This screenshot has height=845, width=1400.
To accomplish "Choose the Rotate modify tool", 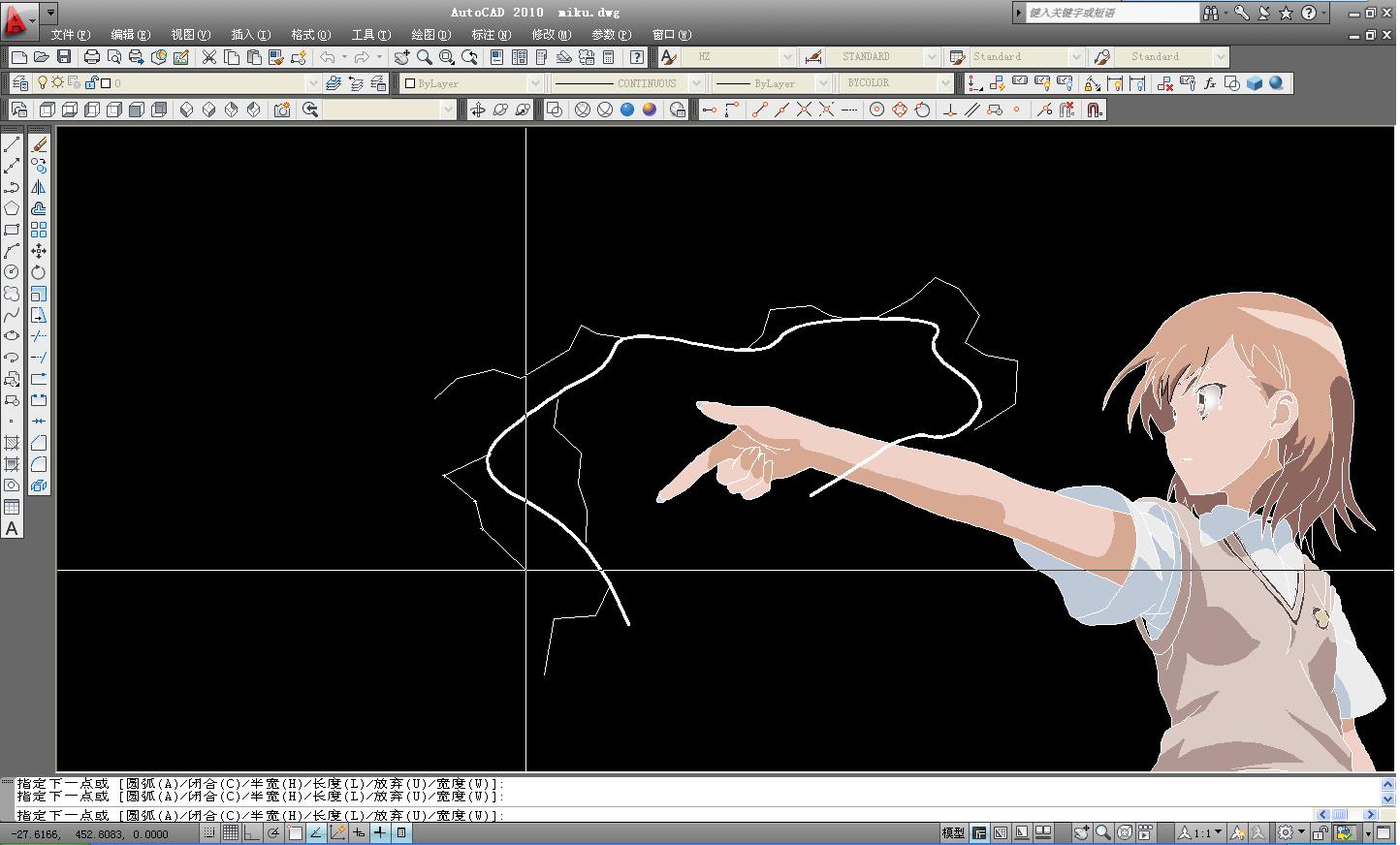I will click(39, 272).
